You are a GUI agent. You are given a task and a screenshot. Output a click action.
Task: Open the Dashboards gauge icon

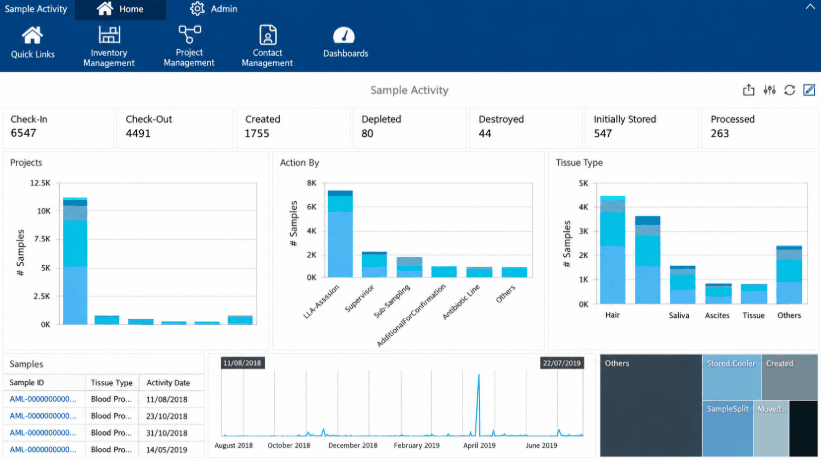coord(344,36)
